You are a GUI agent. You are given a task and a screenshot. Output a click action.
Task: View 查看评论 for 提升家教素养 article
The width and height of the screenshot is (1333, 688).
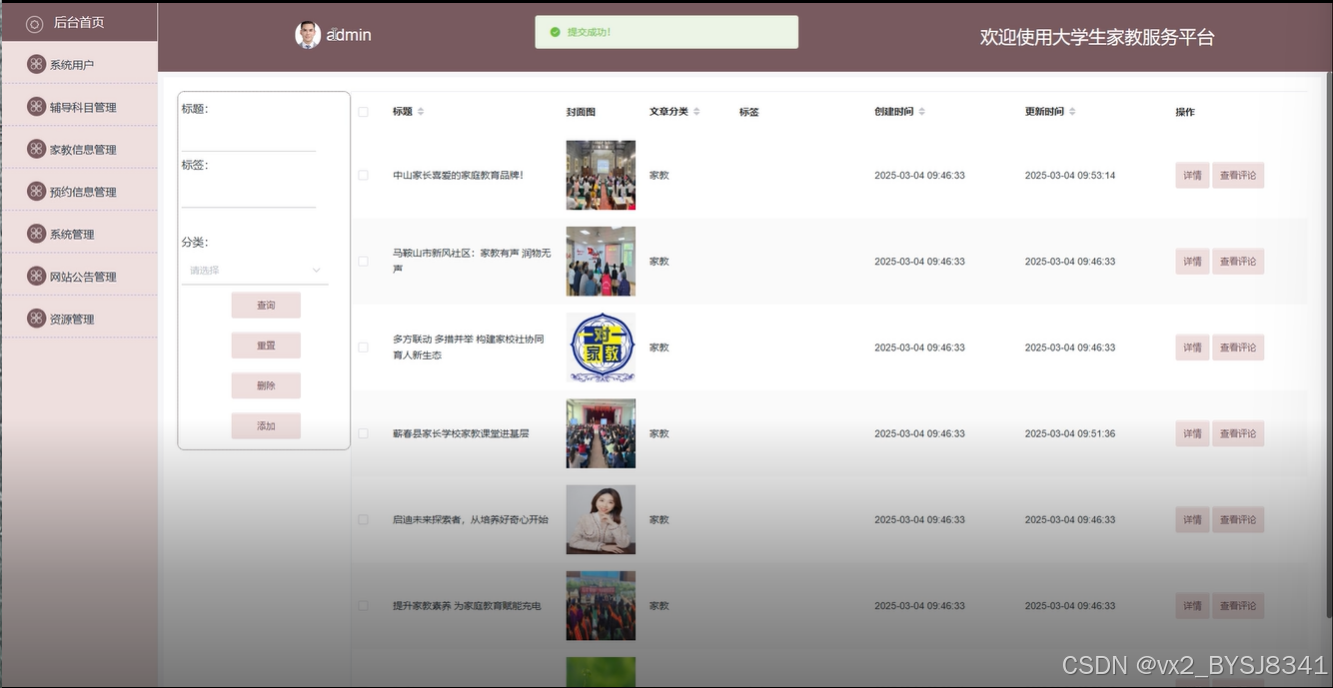point(1238,606)
